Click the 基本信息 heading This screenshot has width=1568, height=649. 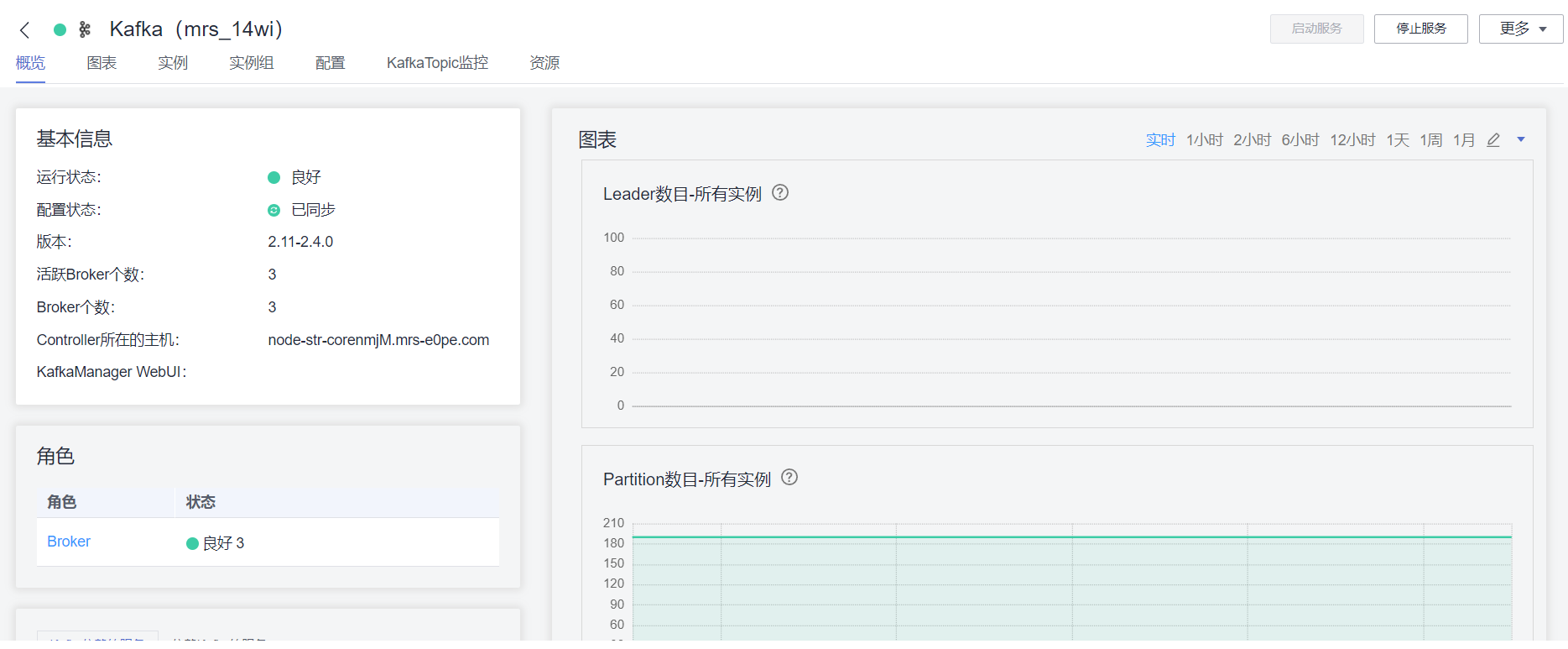[x=74, y=139]
